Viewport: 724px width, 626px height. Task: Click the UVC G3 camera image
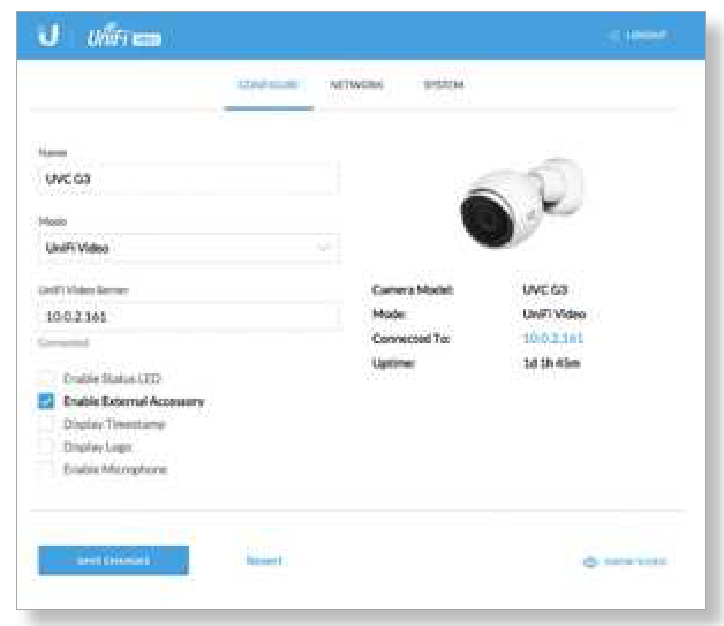point(521,203)
